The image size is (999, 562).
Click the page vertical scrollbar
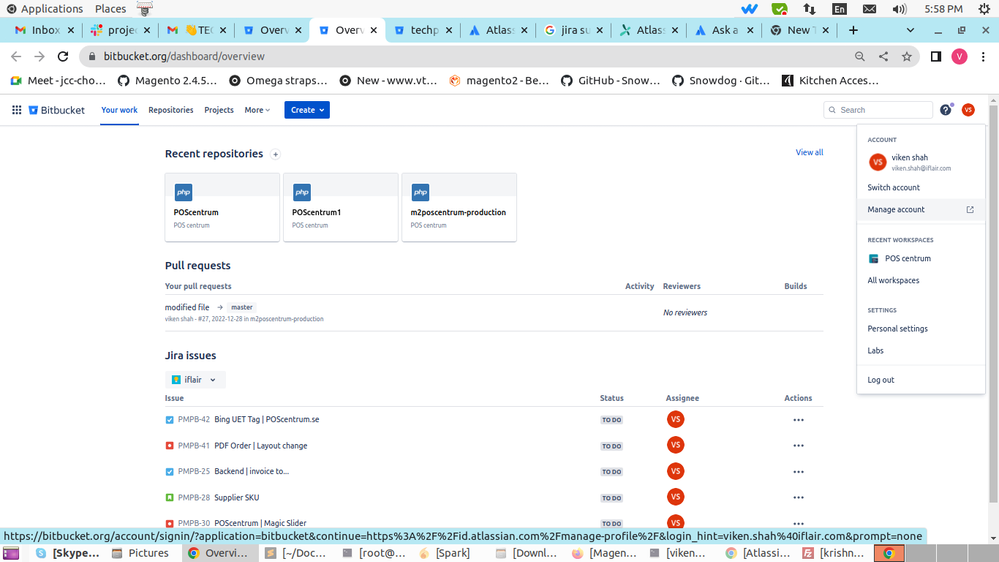click(993, 306)
